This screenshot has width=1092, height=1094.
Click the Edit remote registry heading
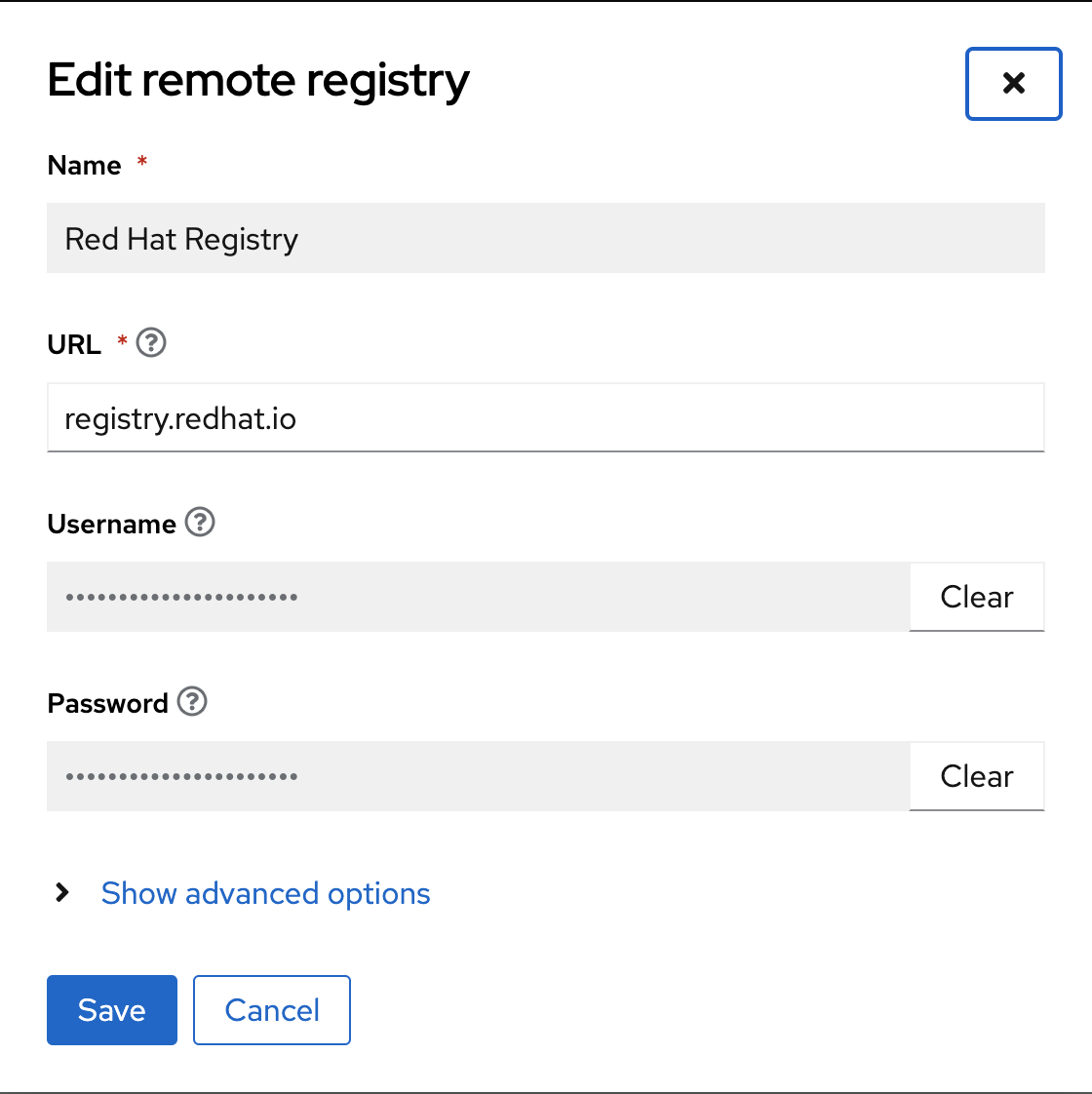tap(258, 80)
